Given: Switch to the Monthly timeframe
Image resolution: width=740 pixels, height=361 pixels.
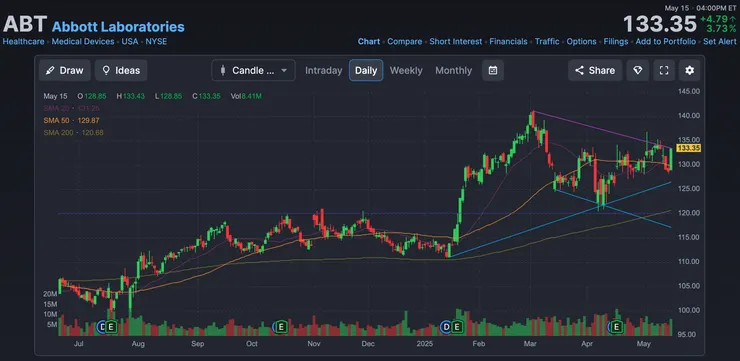Looking at the screenshot, I should coord(453,70).
